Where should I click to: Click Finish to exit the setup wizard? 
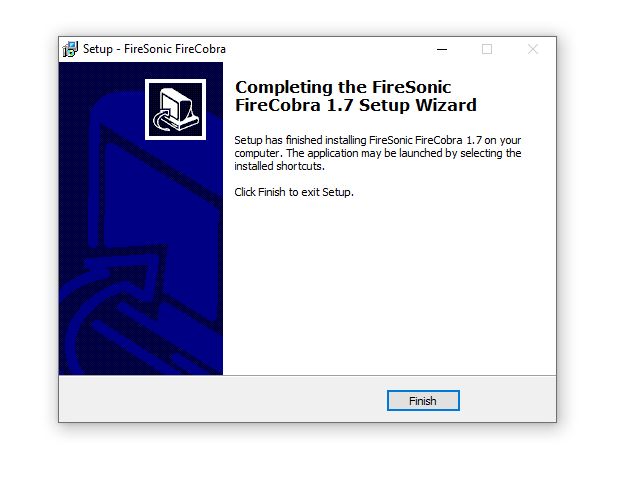point(423,400)
